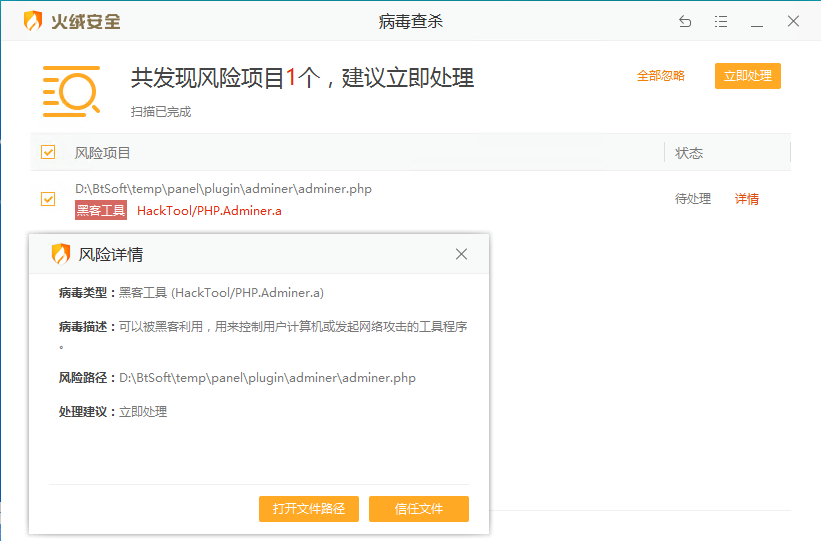Screen dimensions: 821x541
Task: Click the HackTool/PHP.Adminer.a threat name
Action: coord(209,211)
